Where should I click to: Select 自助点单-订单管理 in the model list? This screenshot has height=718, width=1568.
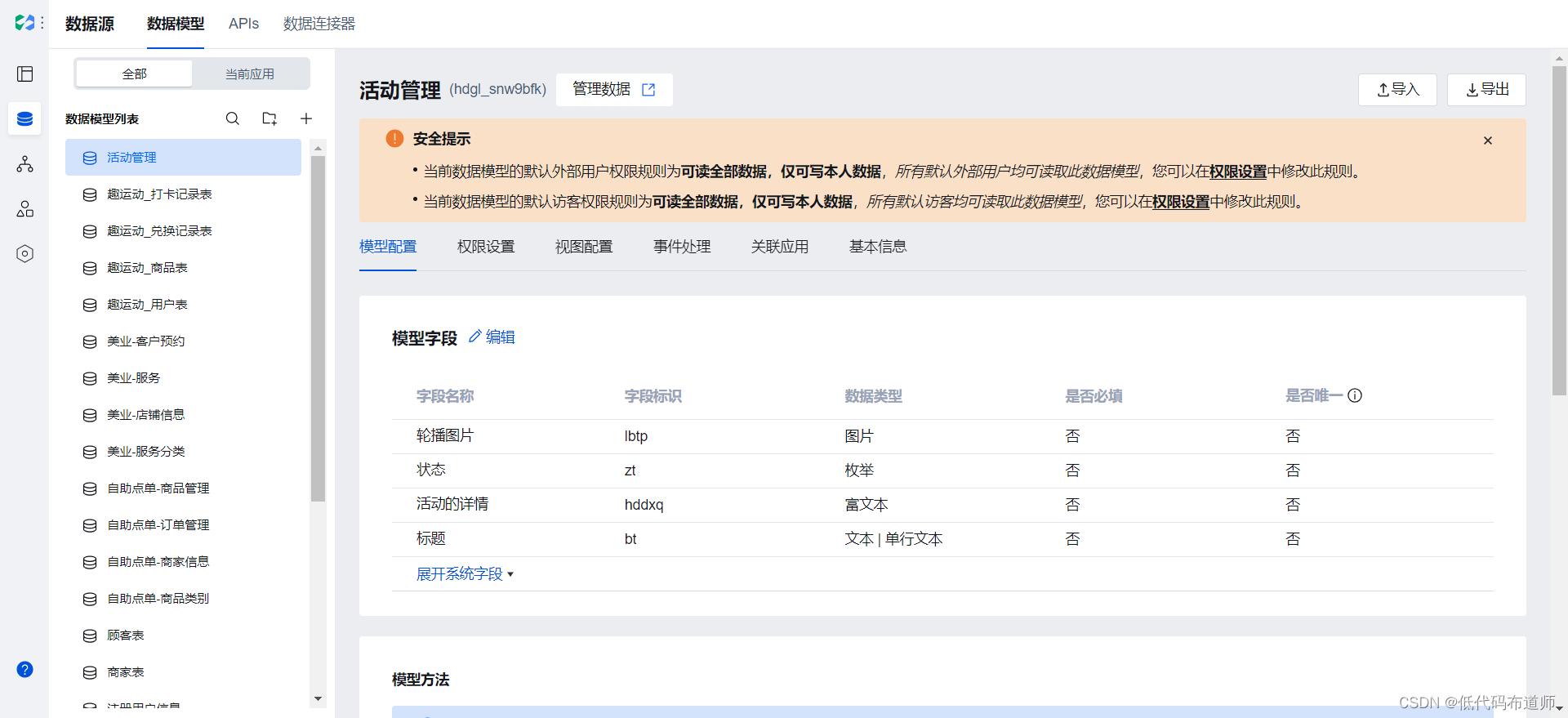[183, 525]
